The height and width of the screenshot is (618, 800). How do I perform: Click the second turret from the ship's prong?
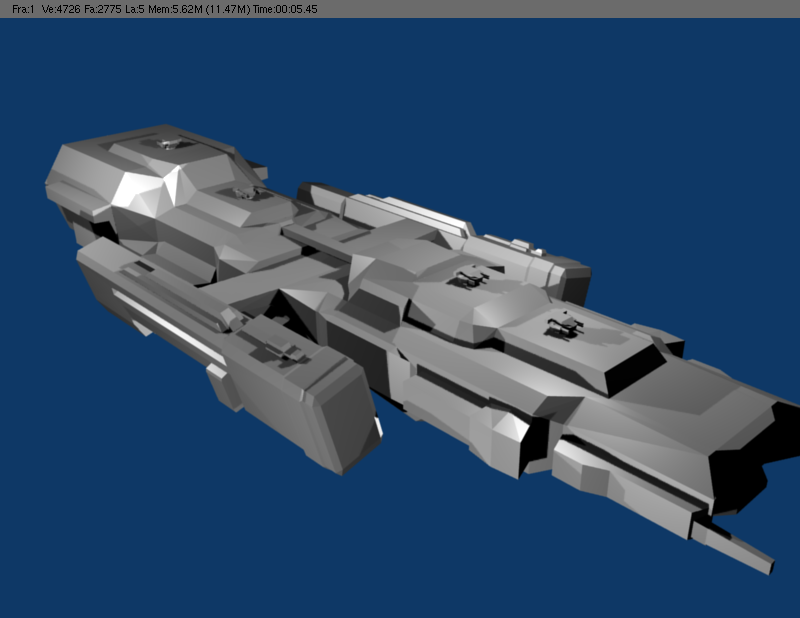coord(467,277)
